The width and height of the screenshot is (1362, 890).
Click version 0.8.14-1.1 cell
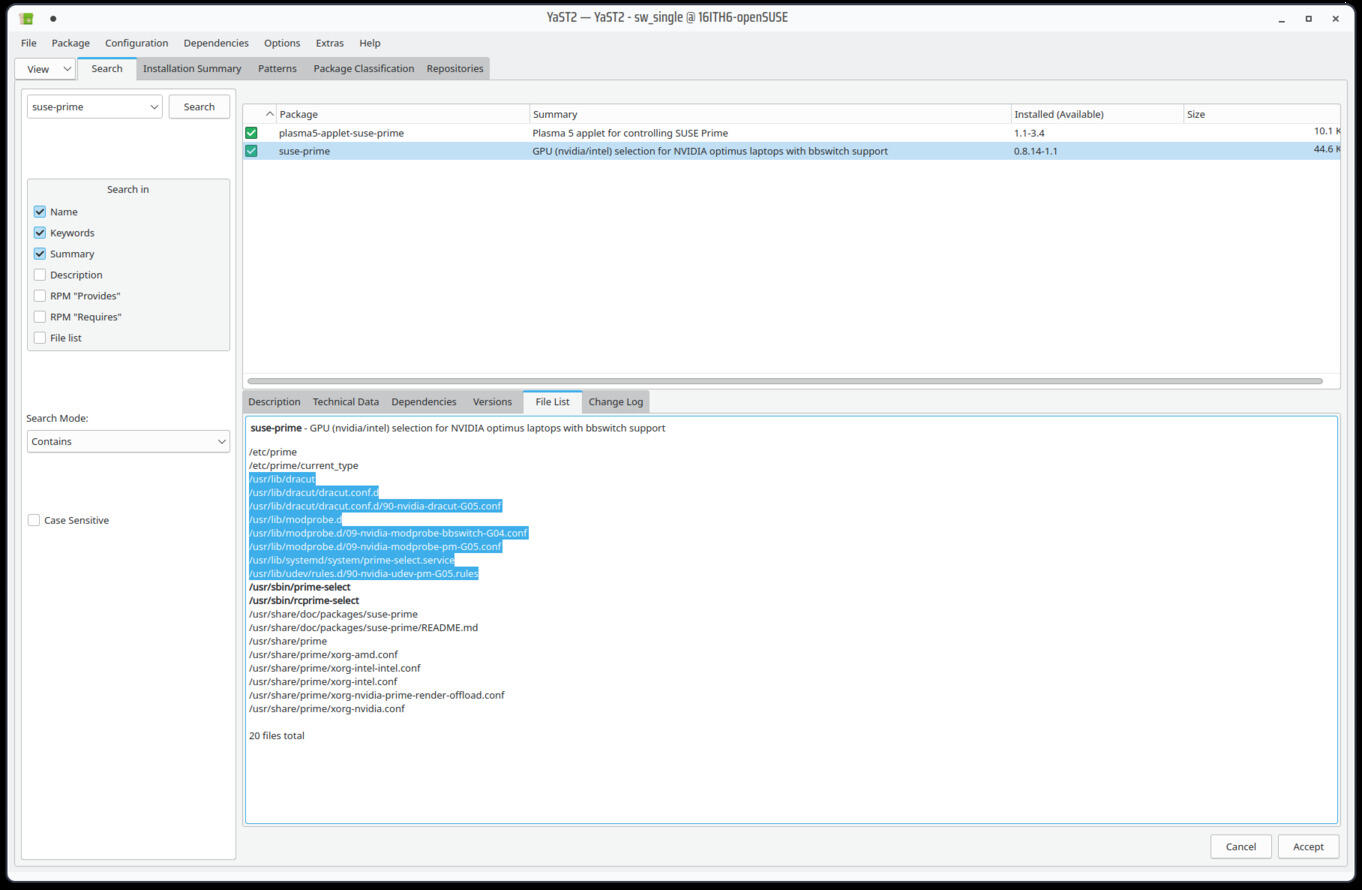pyautogui.click(x=1036, y=151)
